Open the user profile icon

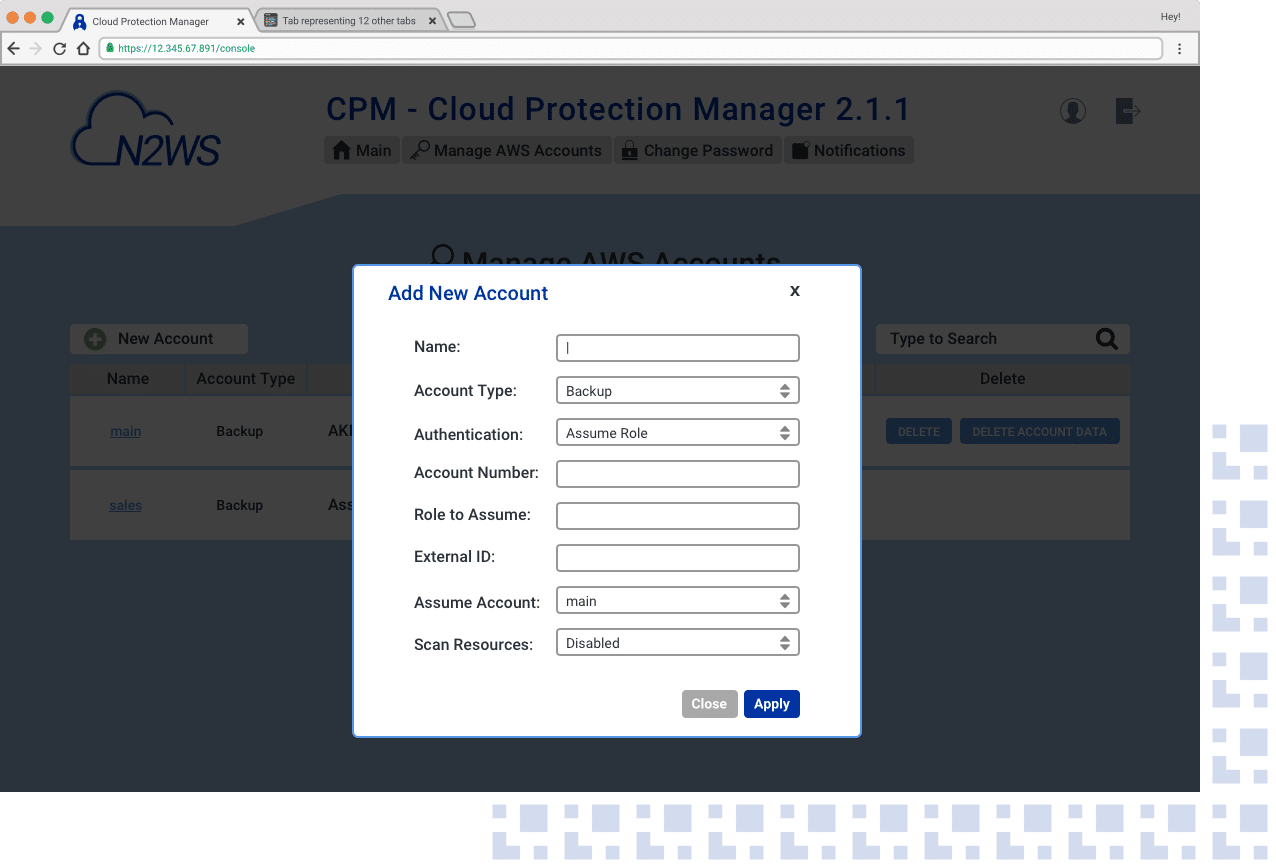tap(1073, 111)
